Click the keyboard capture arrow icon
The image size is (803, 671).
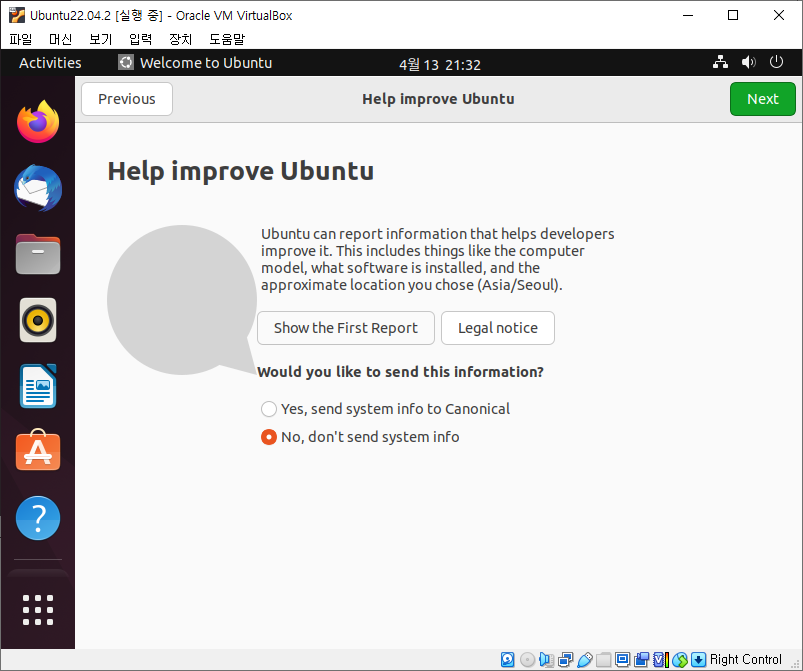pos(699,659)
